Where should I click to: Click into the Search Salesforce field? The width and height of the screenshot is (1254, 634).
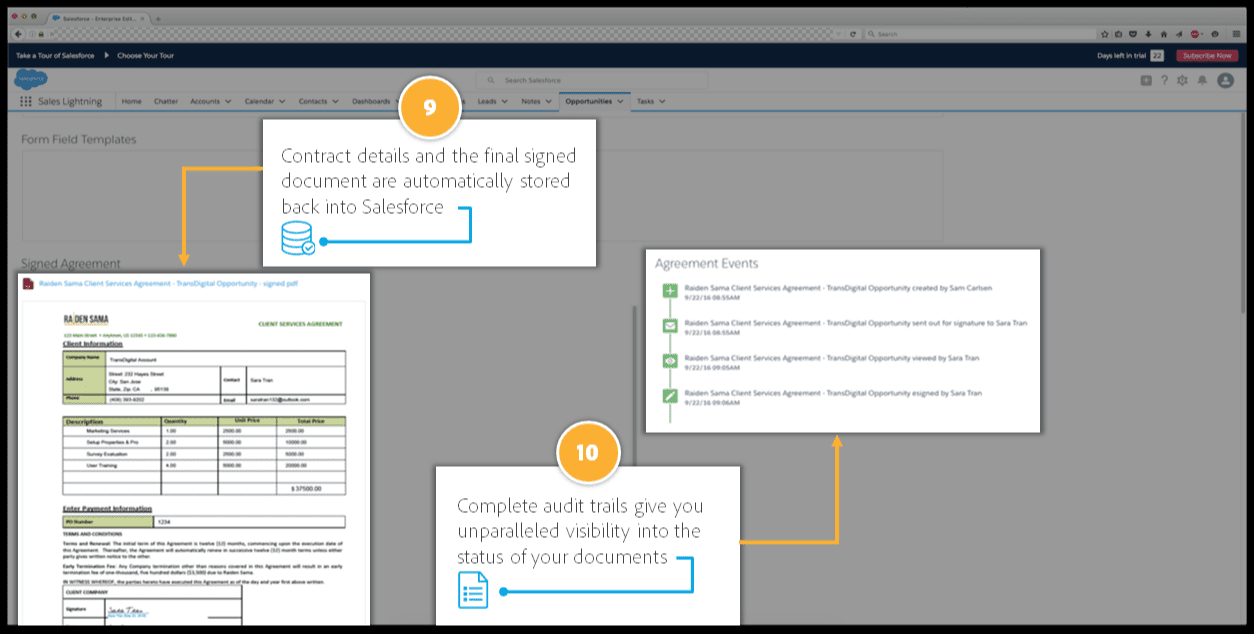click(x=592, y=80)
